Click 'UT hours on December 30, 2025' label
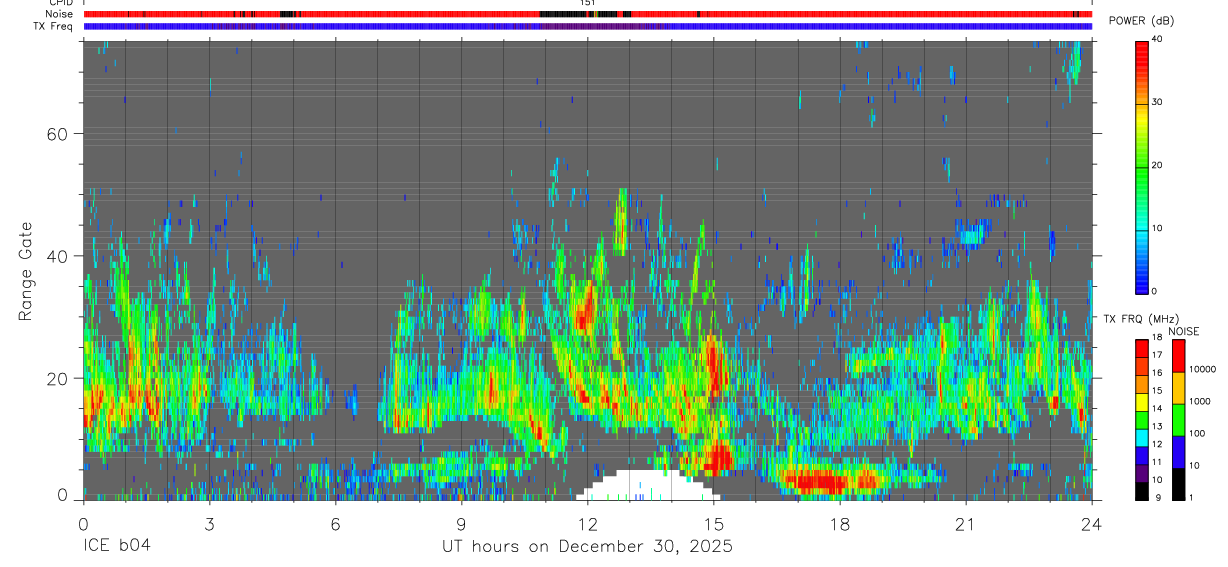1228x567 pixels. click(588, 547)
